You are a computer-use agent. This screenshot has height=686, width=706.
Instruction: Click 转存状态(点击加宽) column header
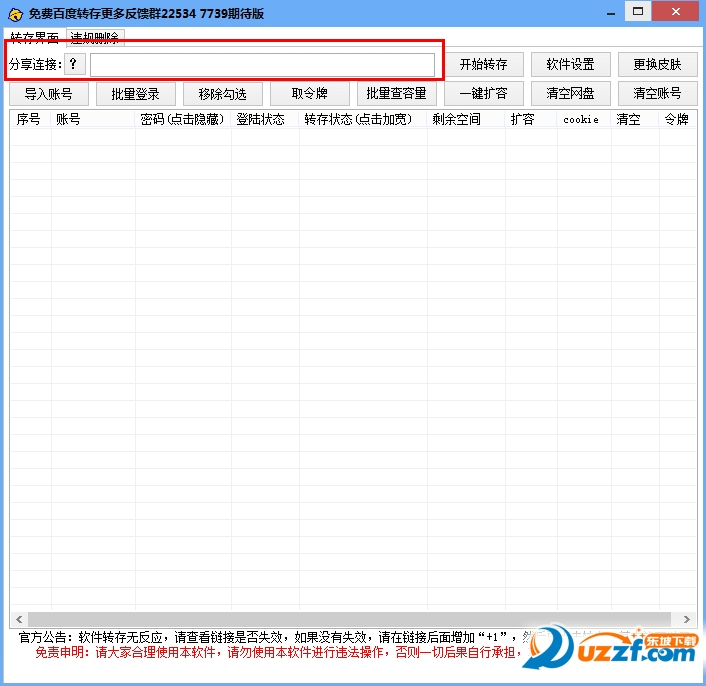363,119
